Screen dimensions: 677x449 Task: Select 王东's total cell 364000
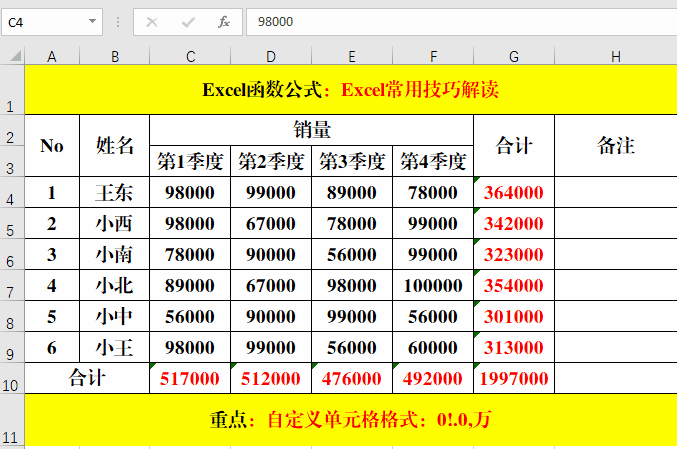click(514, 192)
